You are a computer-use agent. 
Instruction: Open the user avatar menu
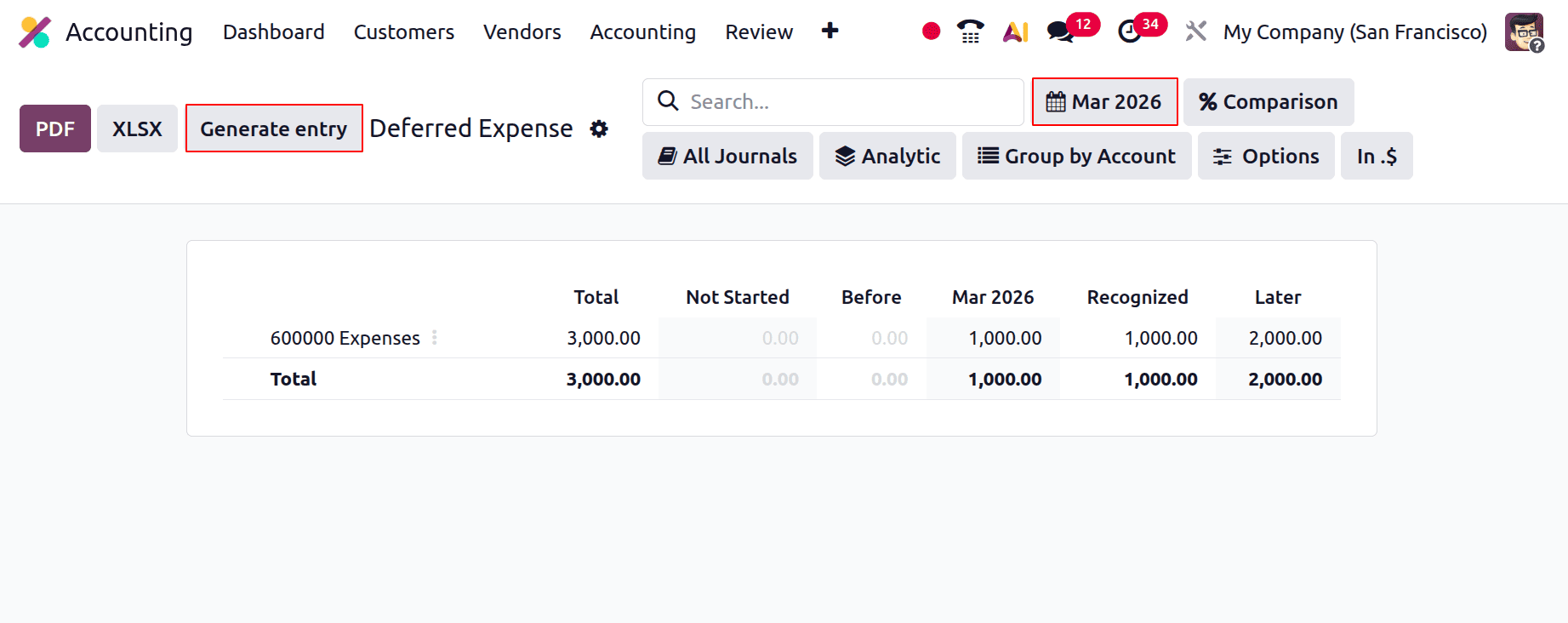(1524, 32)
